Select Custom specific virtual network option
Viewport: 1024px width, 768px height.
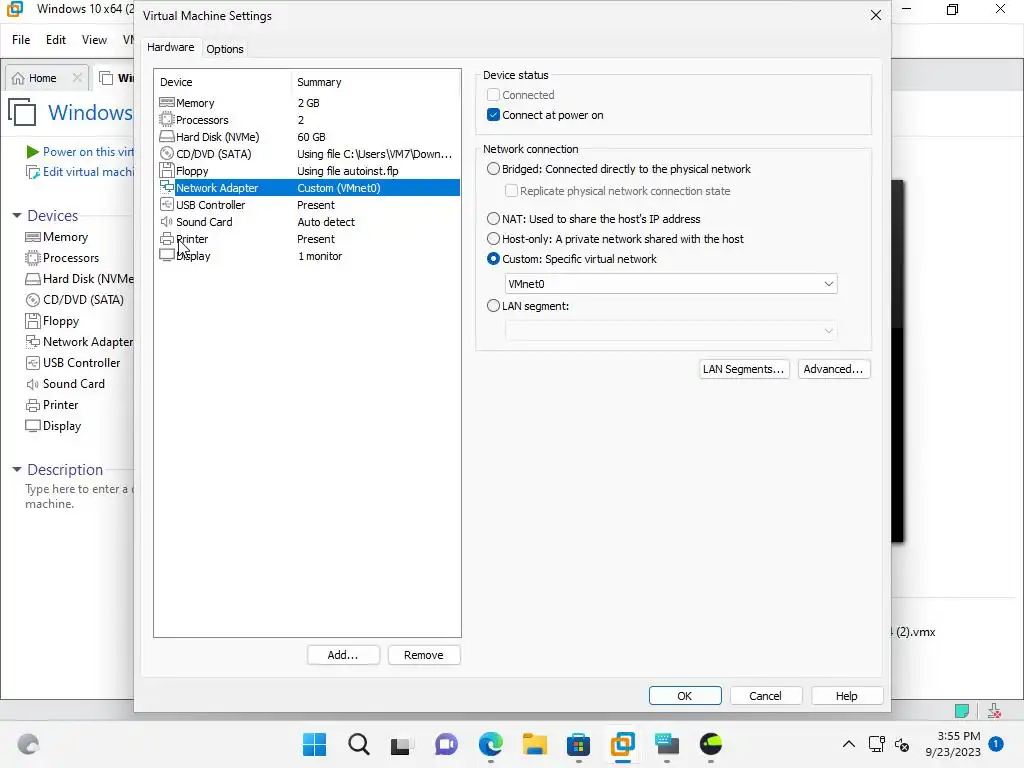[493, 259]
